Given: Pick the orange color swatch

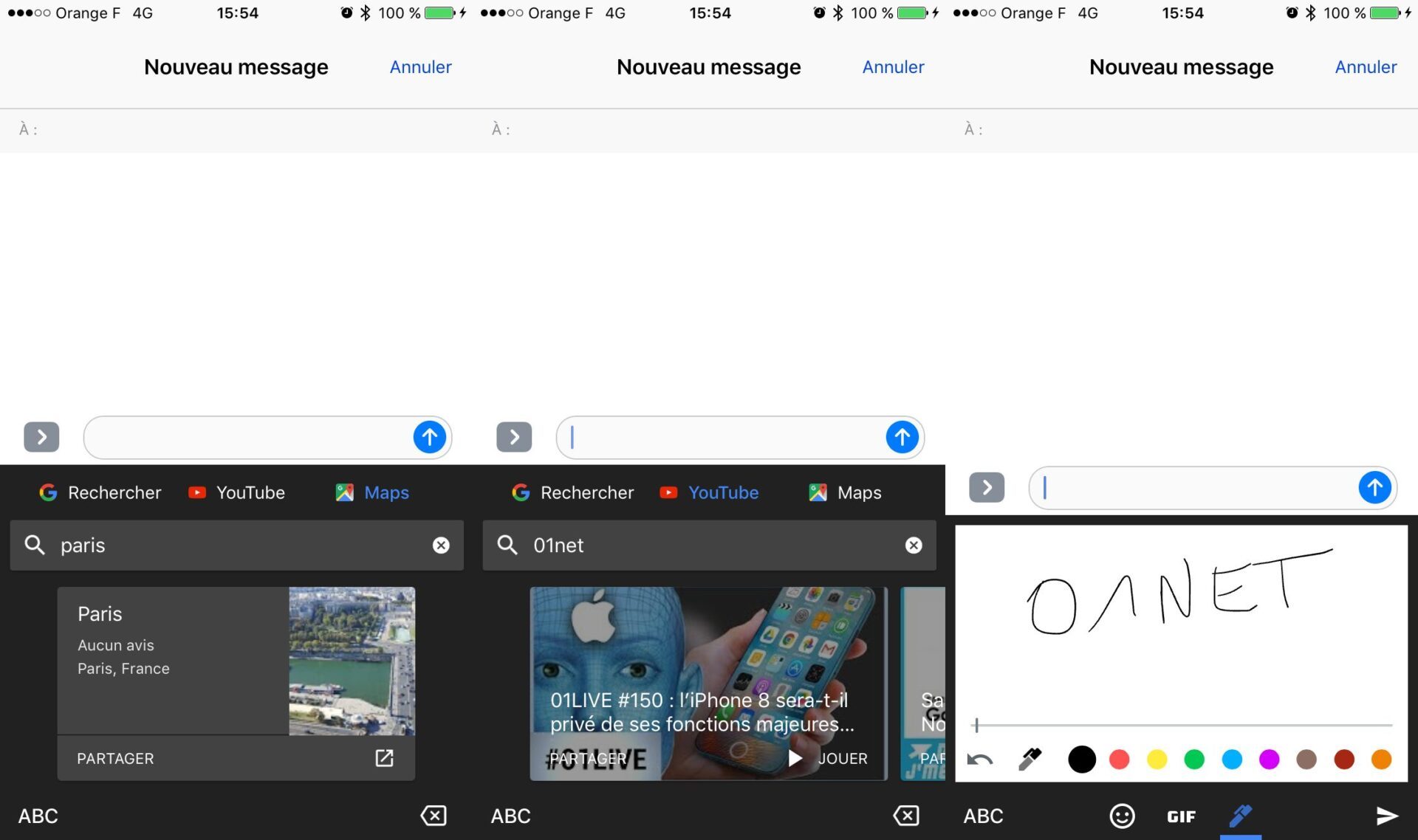Looking at the screenshot, I should click(1381, 759).
